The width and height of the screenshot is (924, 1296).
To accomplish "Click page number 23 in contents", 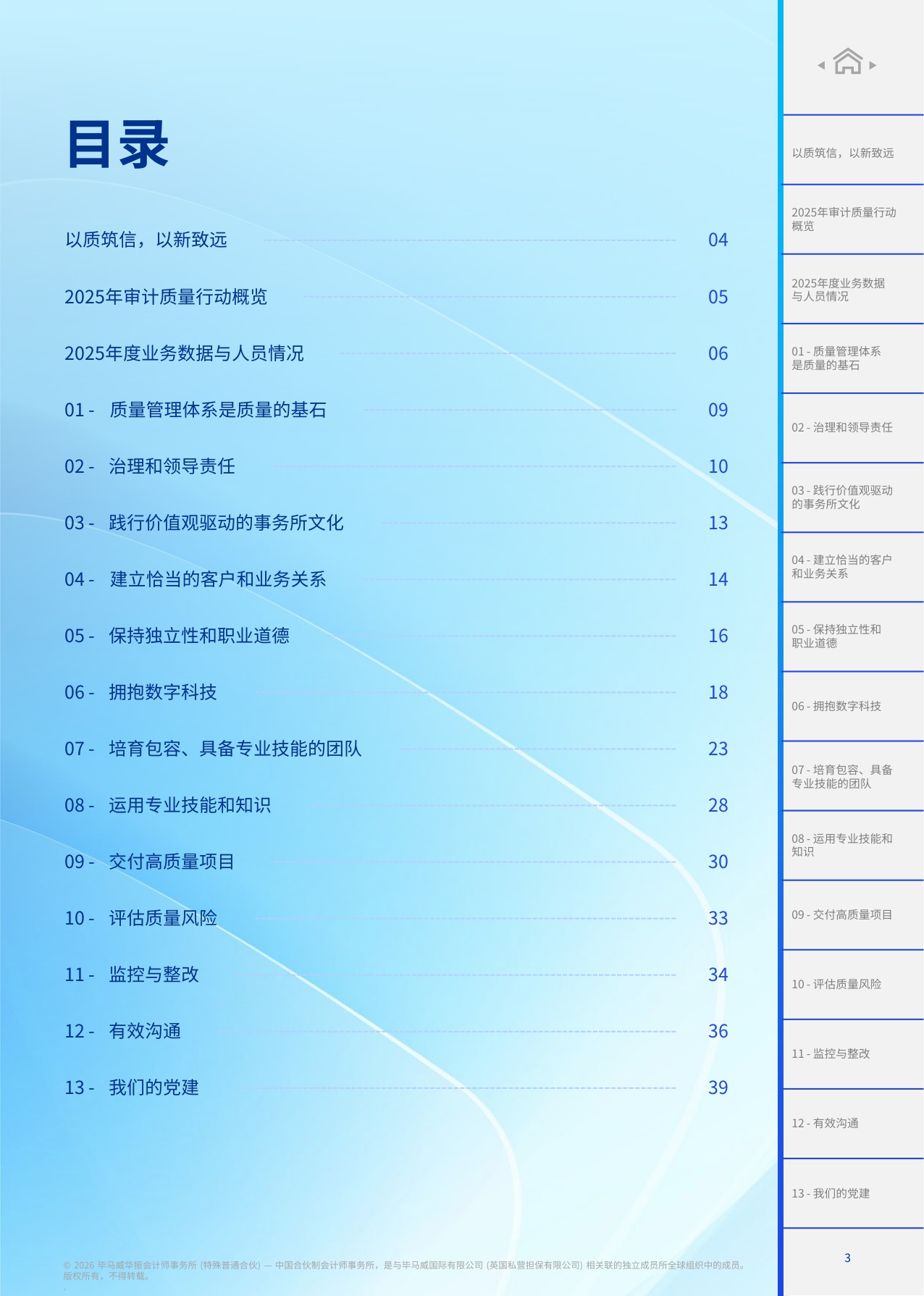I will coord(718,749).
